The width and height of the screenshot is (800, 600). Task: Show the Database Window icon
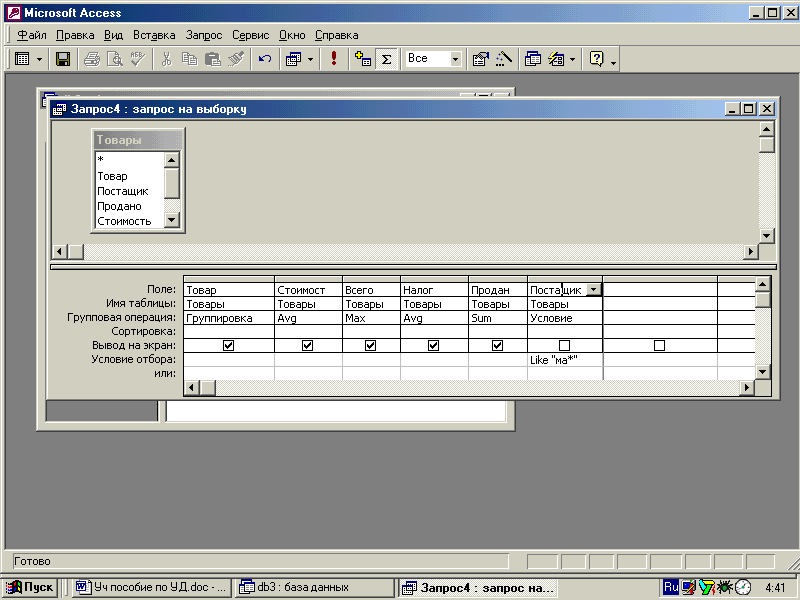tap(533, 59)
